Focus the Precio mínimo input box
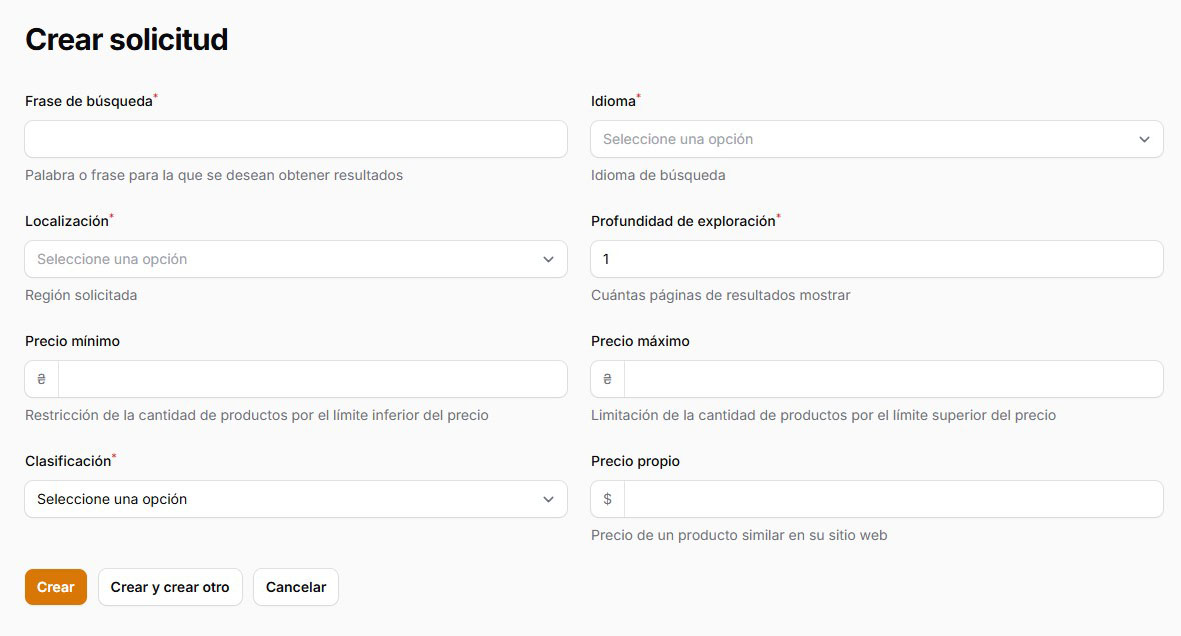Viewport: 1181px width, 636px height. (312, 379)
